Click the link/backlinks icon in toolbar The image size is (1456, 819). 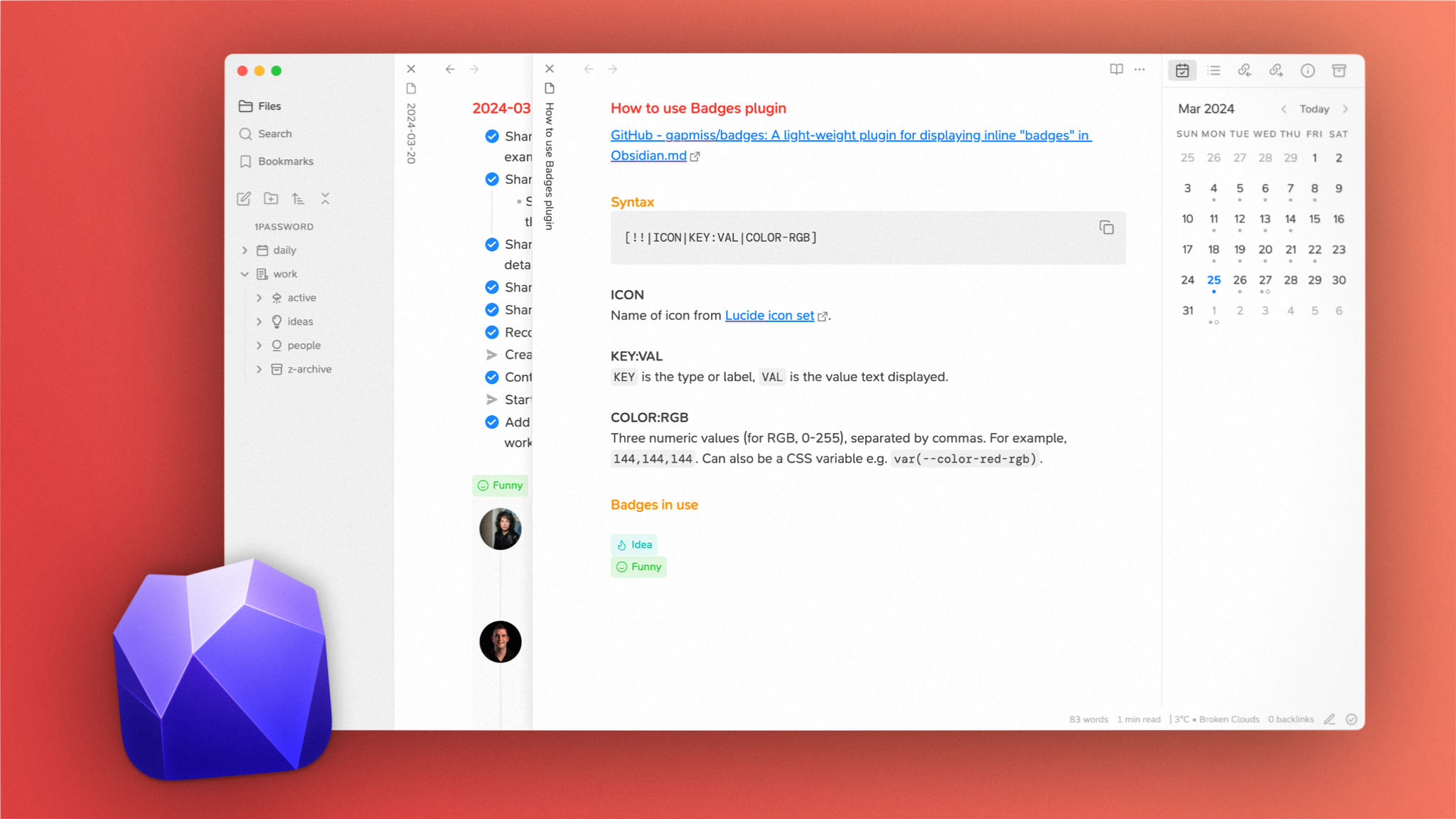pos(1245,70)
